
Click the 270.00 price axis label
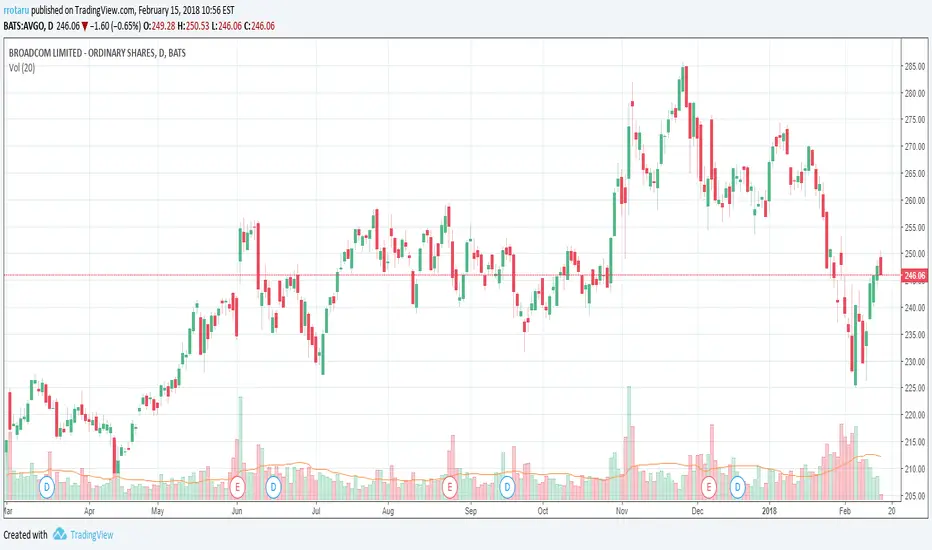pos(915,147)
